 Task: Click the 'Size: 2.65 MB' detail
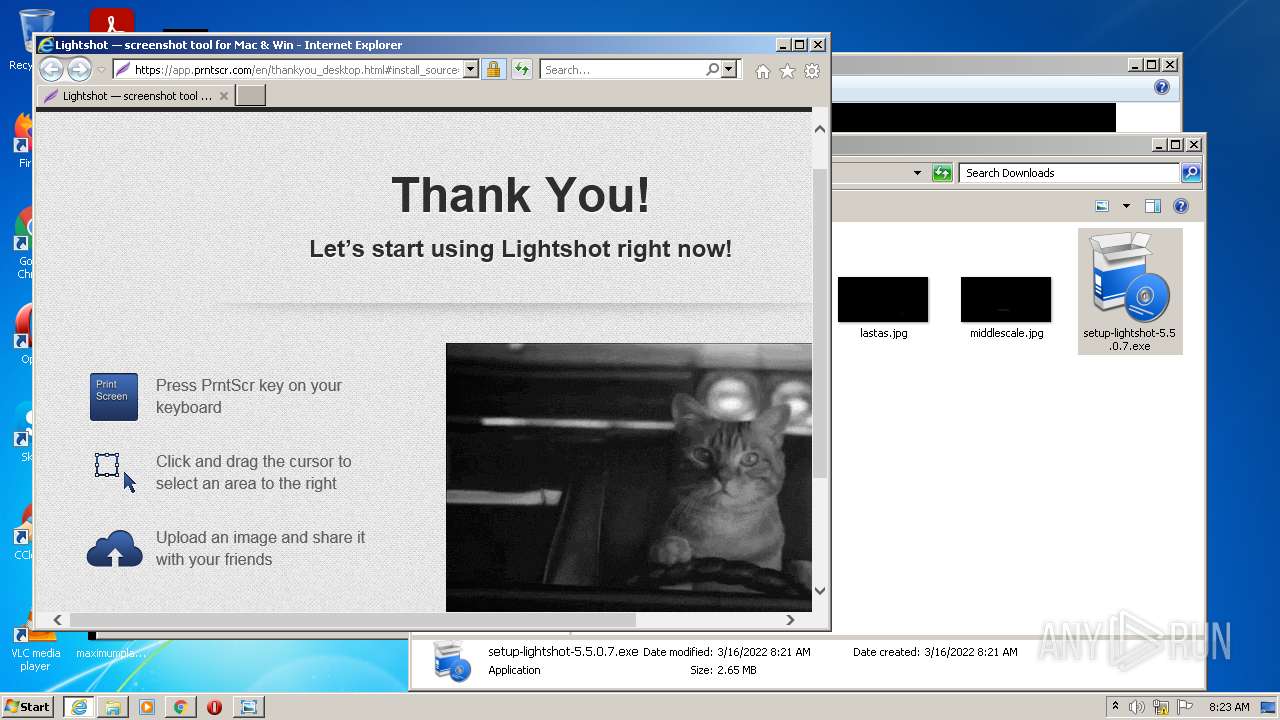pos(723,670)
